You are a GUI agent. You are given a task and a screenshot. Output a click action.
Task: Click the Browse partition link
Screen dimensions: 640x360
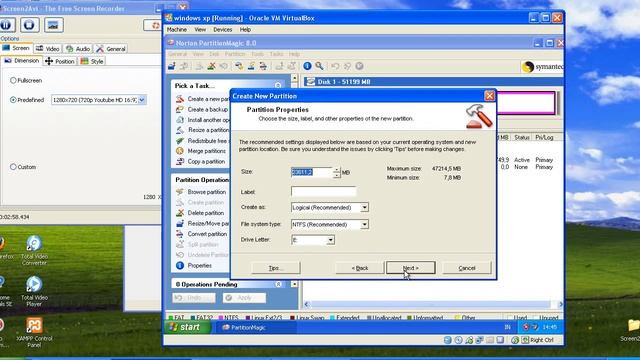click(207, 192)
